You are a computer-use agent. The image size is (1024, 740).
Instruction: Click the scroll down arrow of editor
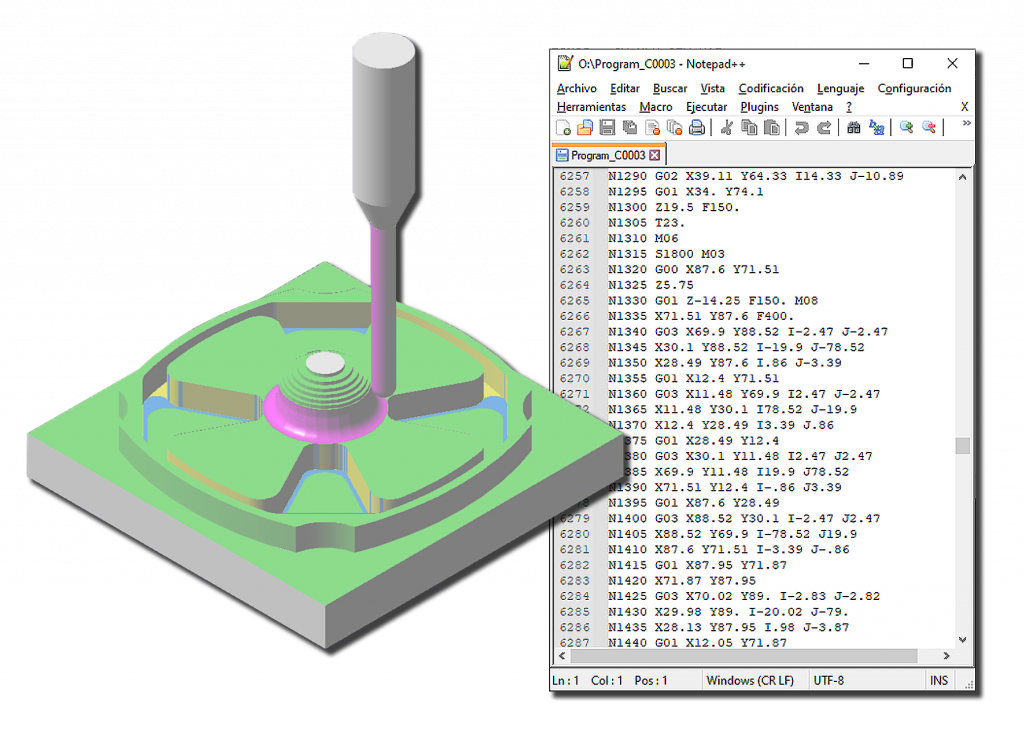[962, 640]
